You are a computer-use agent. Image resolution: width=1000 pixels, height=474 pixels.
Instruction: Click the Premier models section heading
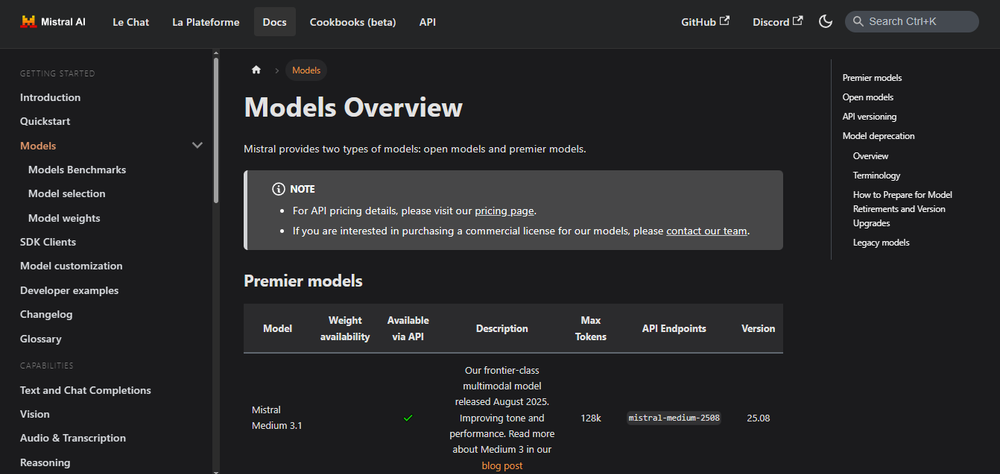click(x=303, y=281)
